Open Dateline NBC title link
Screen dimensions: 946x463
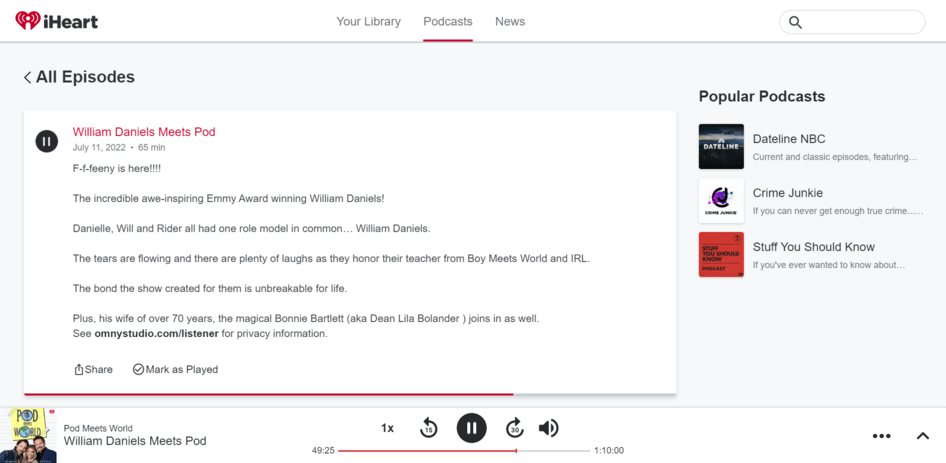(x=789, y=139)
